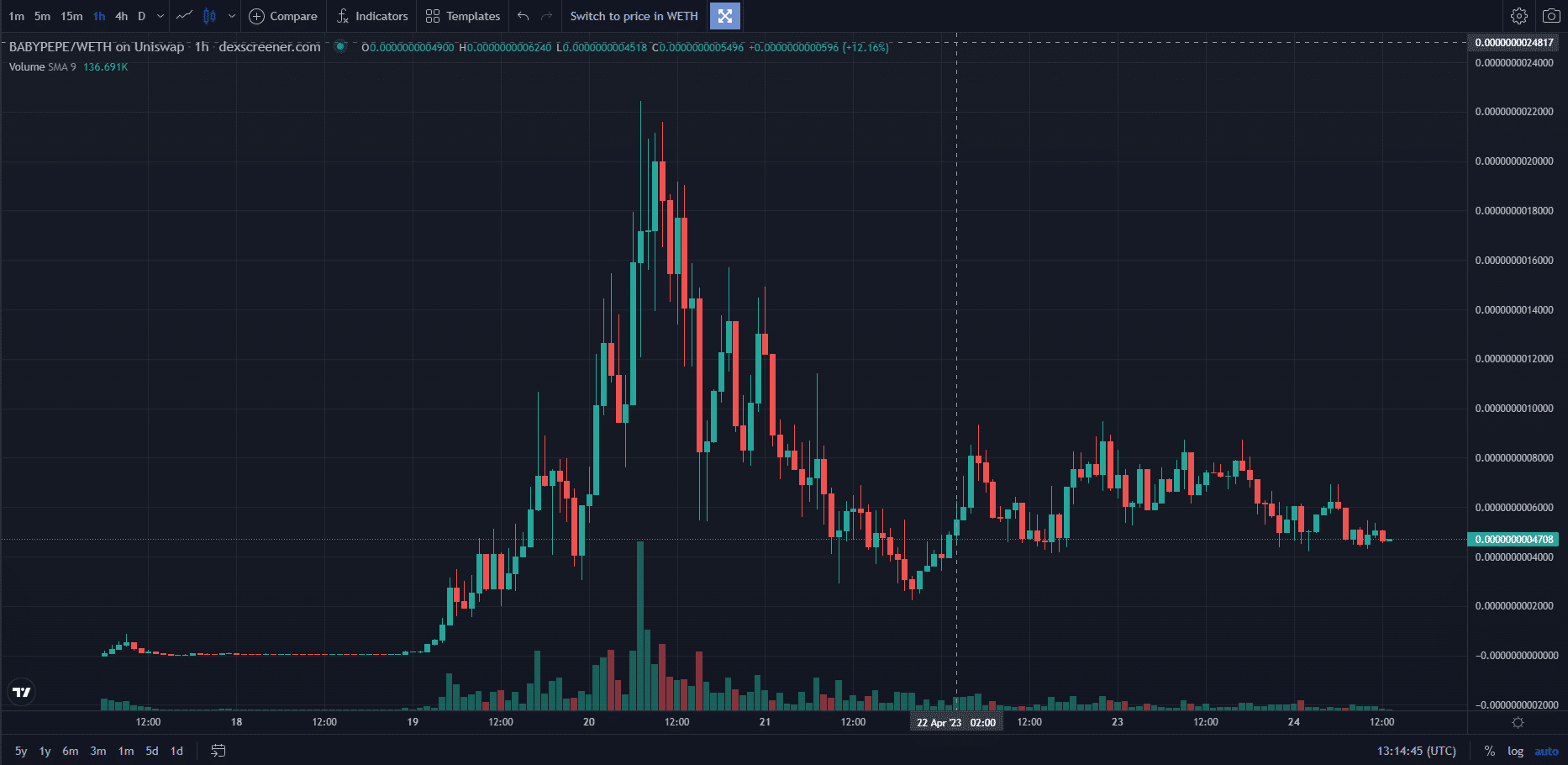Set the range to 5d
The height and width of the screenshot is (765, 1568).
(x=152, y=751)
